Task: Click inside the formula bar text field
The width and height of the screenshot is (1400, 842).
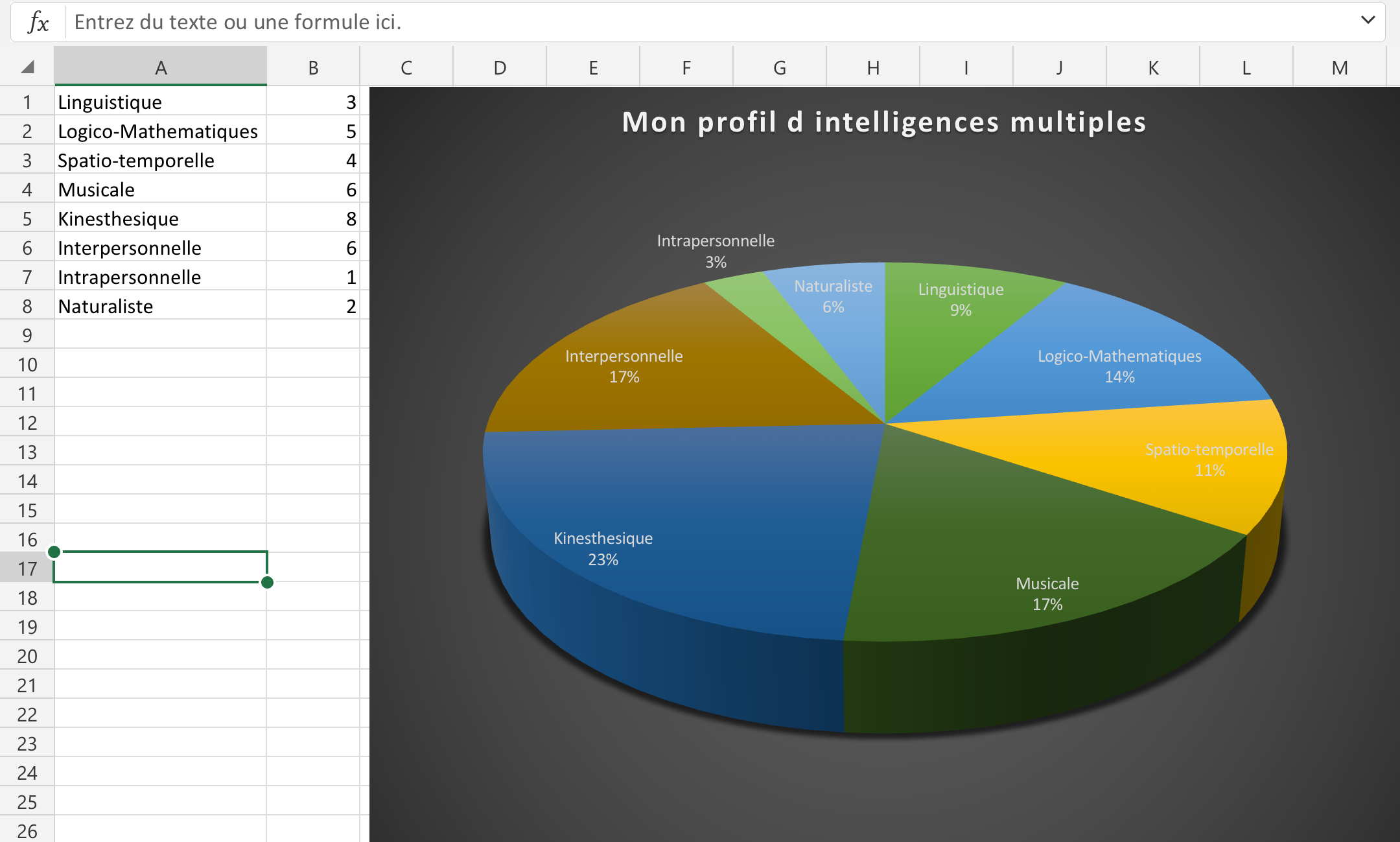Action: pyautogui.click(x=389, y=21)
